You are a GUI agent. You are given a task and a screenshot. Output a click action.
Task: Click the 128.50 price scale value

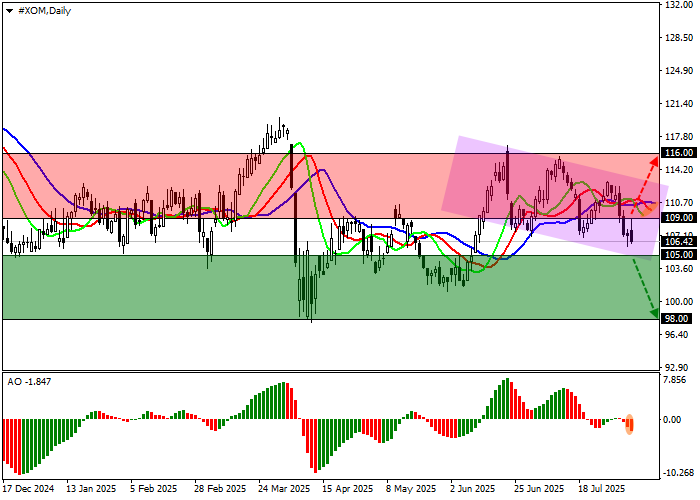point(679,38)
